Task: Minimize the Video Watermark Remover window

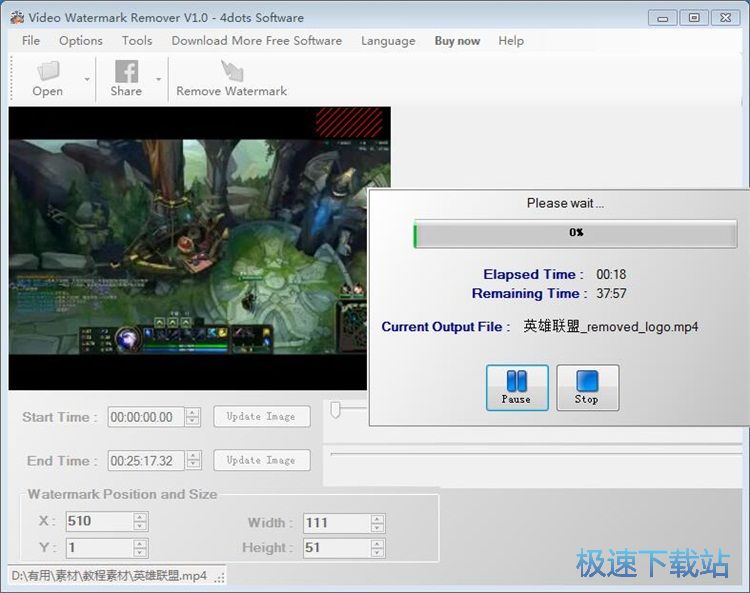Action: point(662,18)
